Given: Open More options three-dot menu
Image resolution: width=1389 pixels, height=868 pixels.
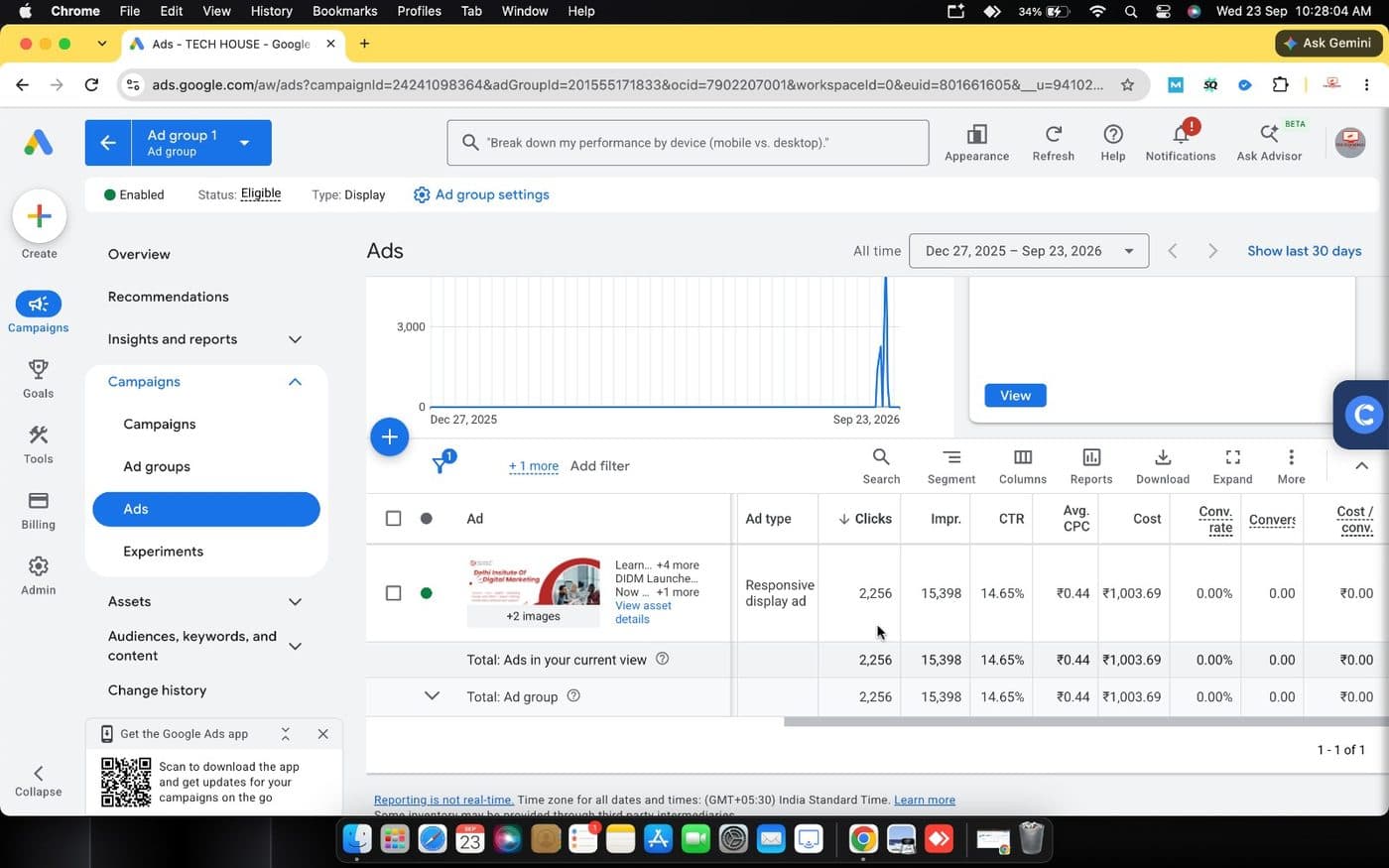Looking at the screenshot, I should [1291, 466].
